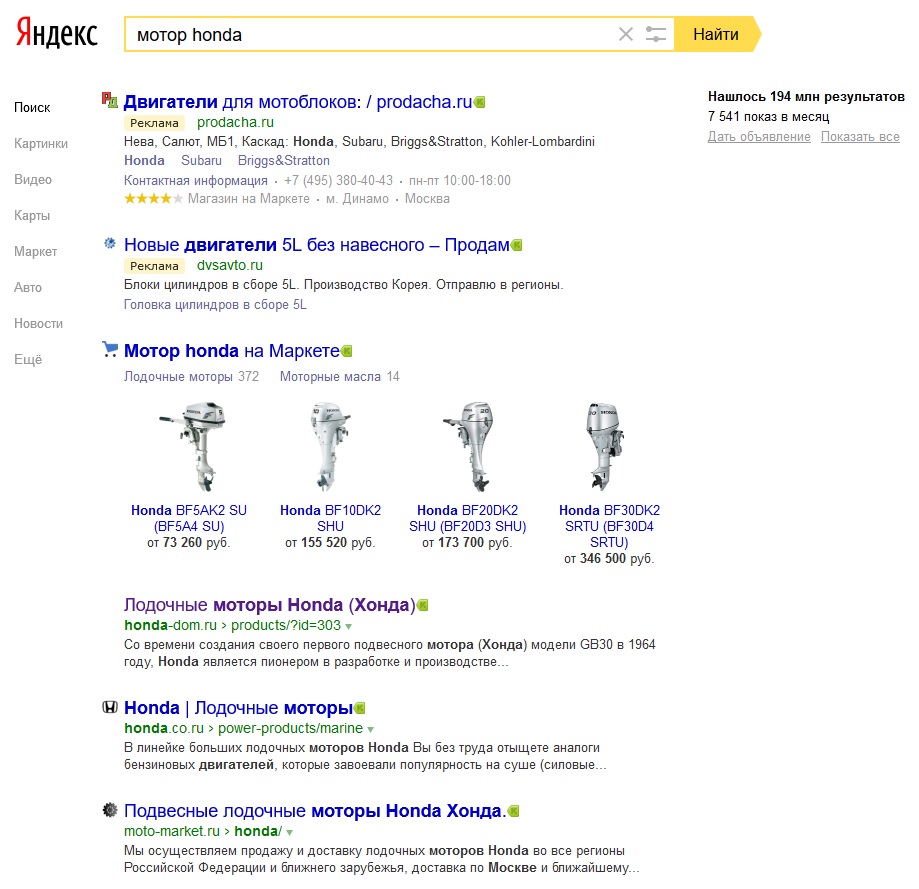
Task: Open honda-dom.ru green URL
Action: click(x=232, y=625)
